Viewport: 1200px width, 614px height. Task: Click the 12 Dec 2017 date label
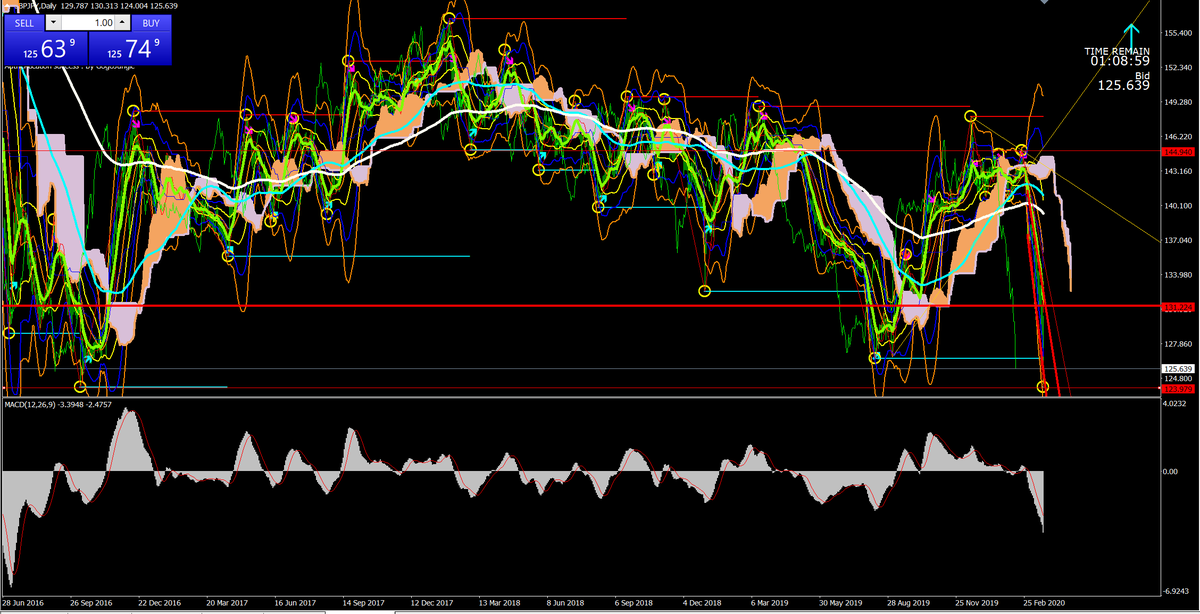tap(431, 604)
